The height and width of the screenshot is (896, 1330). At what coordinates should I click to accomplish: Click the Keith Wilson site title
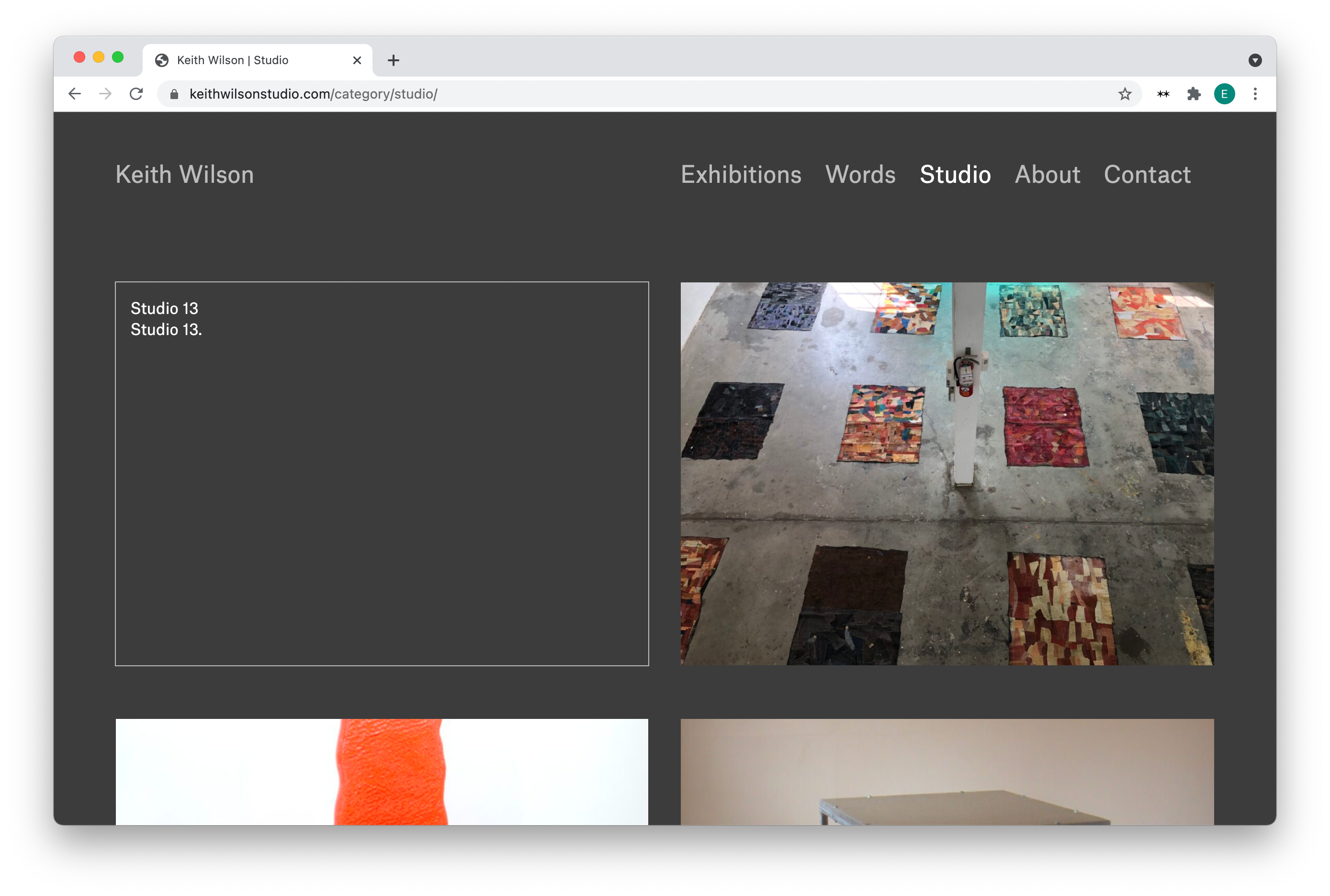tap(185, 174)
